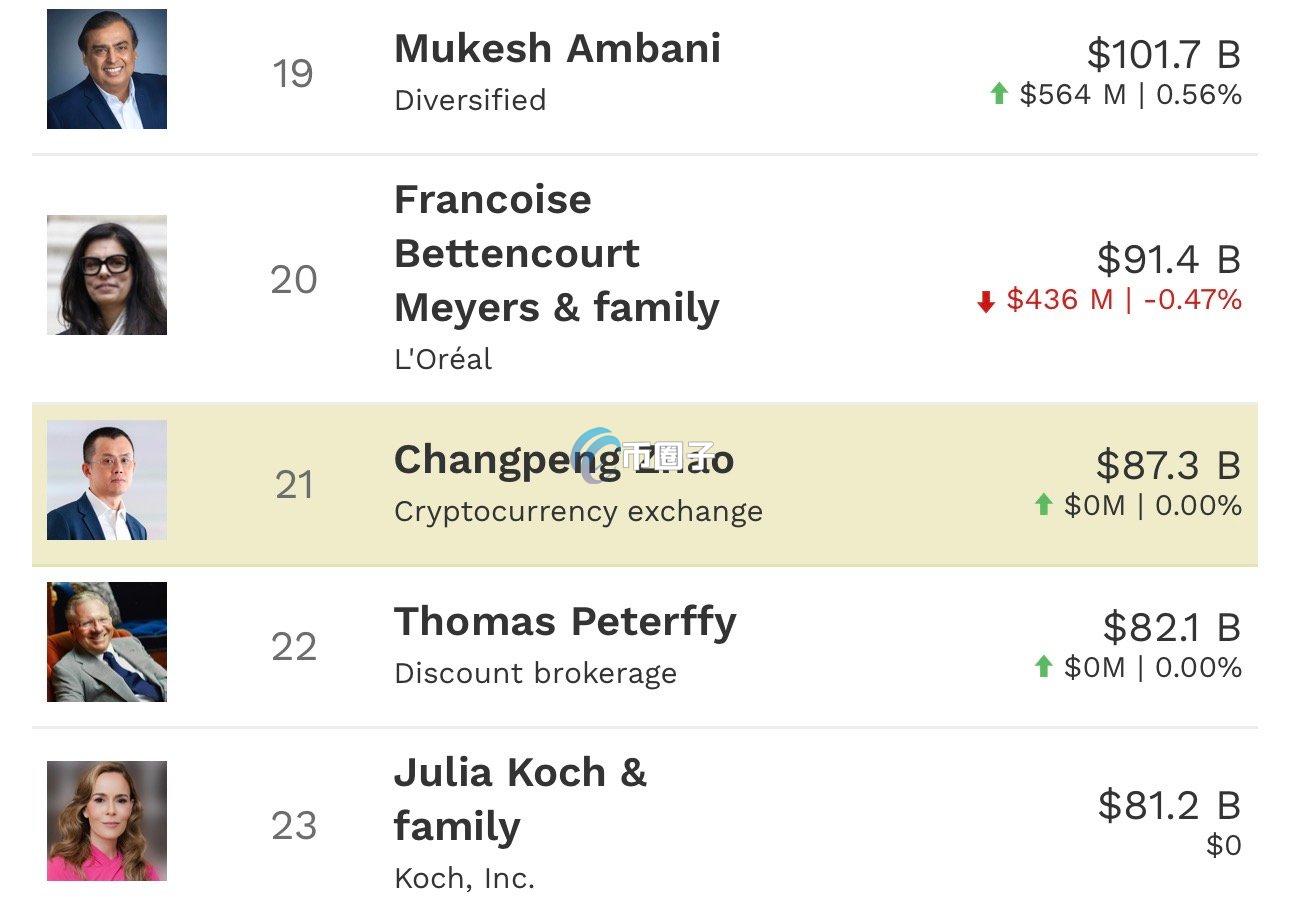Click the Cryptocurrency exchange label

pyautogui.click(x=578, y=511)
